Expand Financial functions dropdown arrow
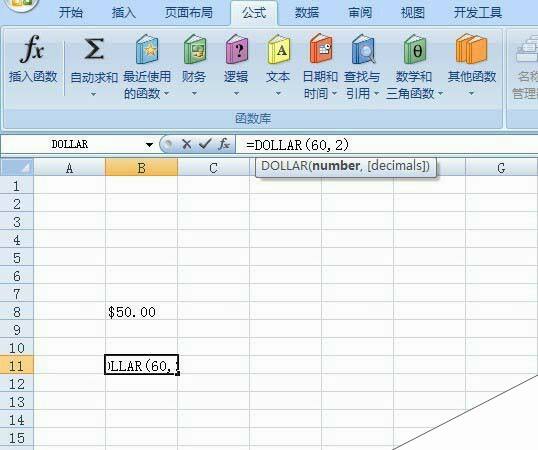Screen dimensions: 538x450 pyautogui.click(x=194, y=93)
